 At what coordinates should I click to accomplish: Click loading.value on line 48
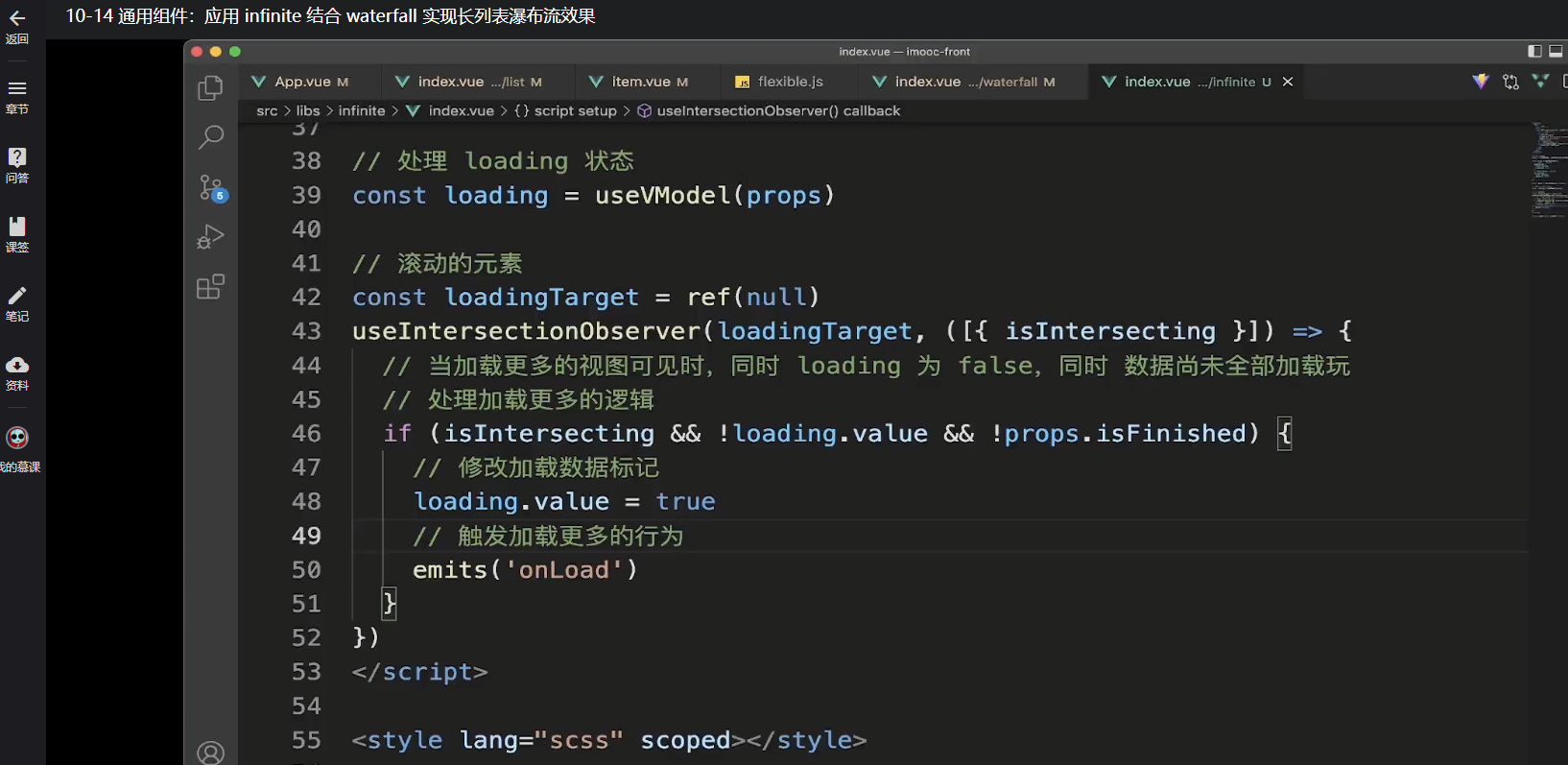click(x=511, y=502)
